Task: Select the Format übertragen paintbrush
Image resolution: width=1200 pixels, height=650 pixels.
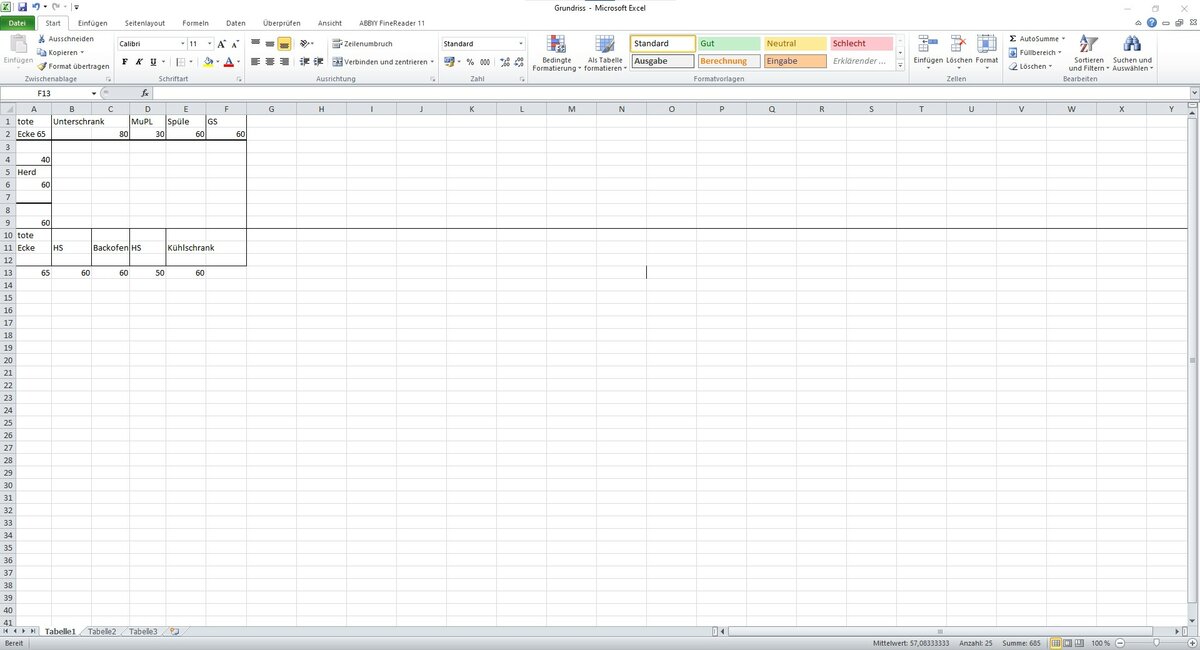Action: click(x=42, y=66)
